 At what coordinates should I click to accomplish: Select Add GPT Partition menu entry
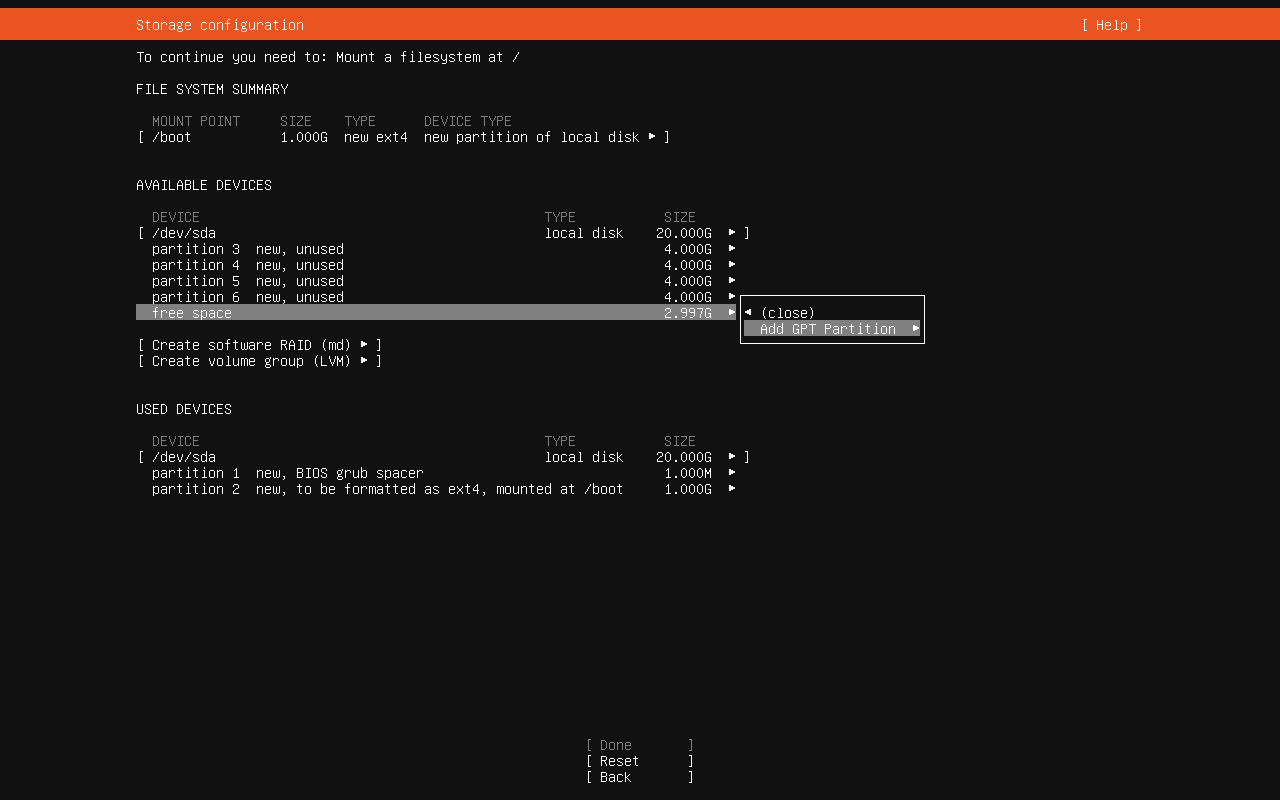pos(828,329)
